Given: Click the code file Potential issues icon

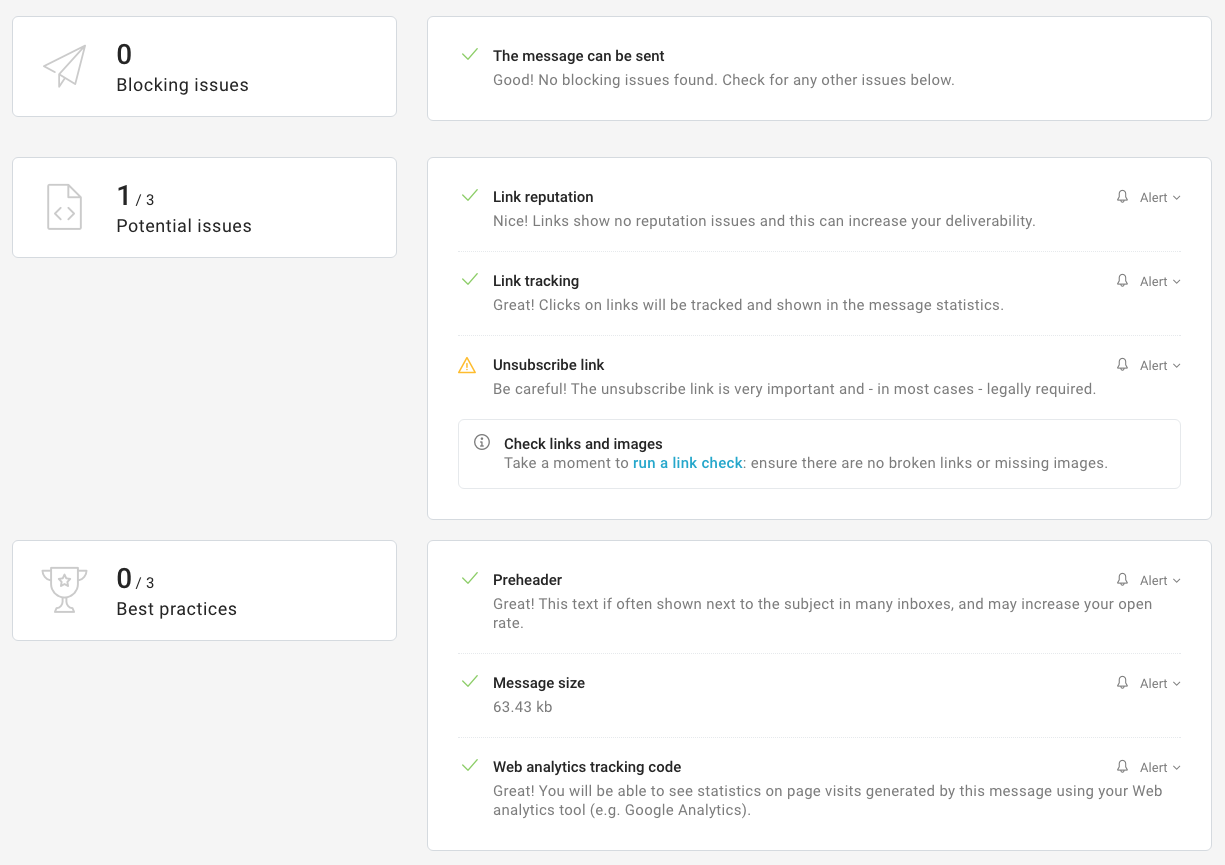Looking at the screenshot, I should [x=65, y=207].
